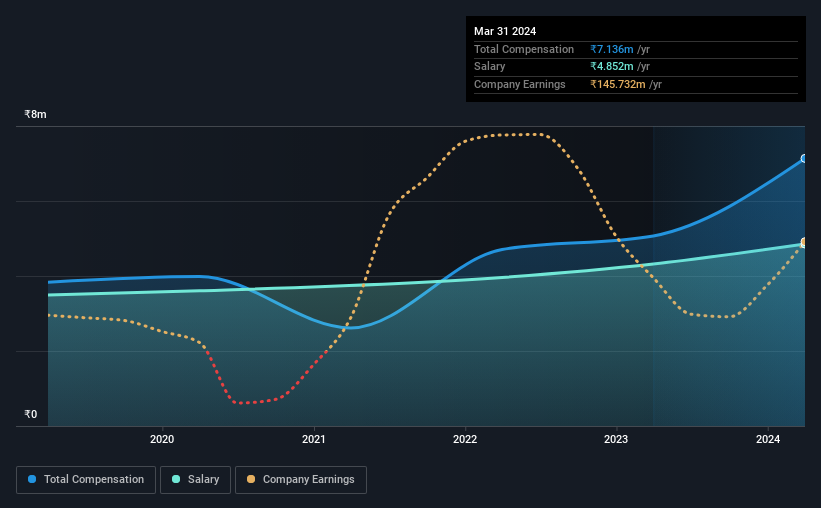Click the blue Total Compensation legend dot
The width and height of the screenshot is (821, 508).
point(32,479)
